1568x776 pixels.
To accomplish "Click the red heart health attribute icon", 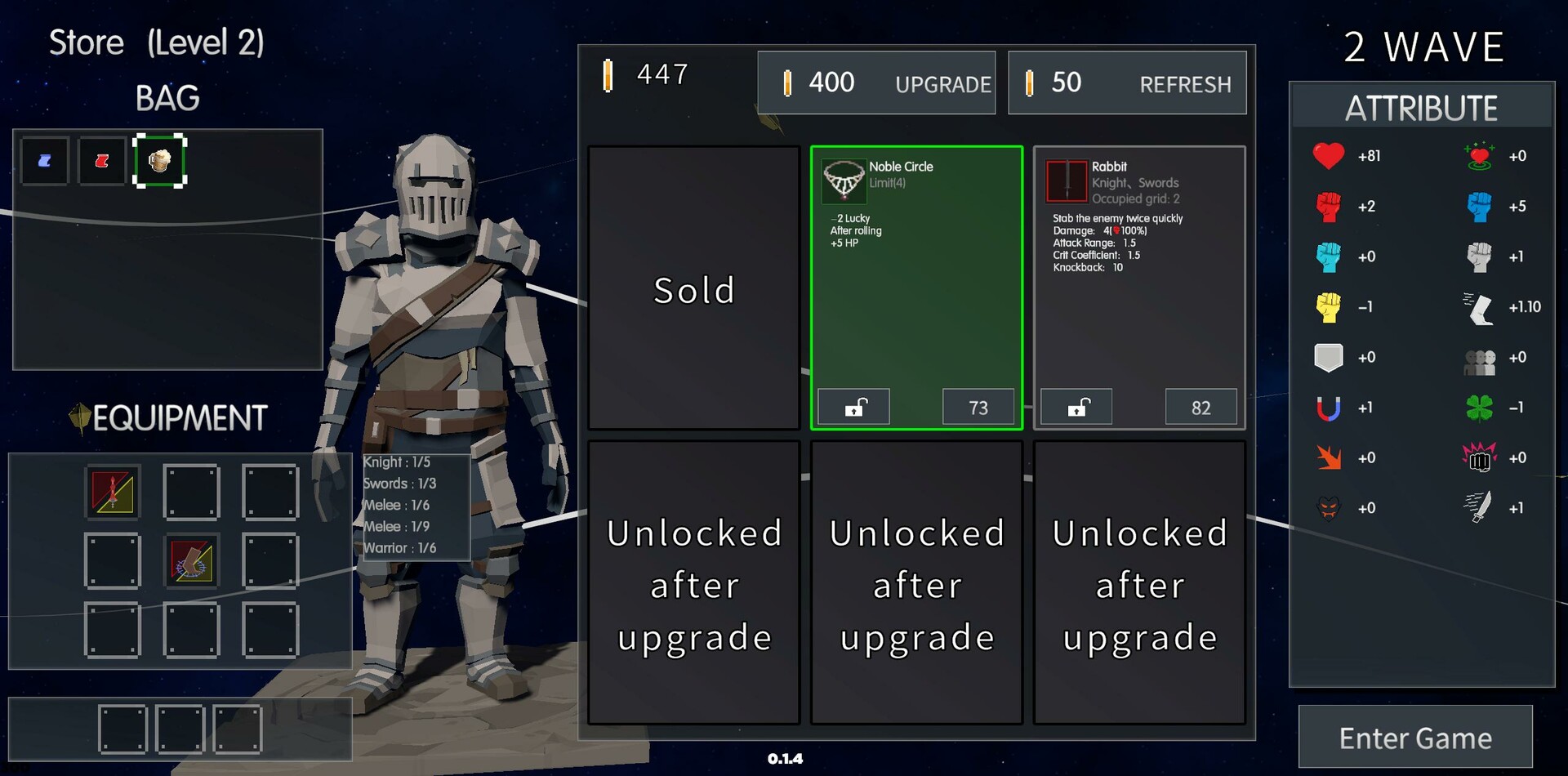I will point(1329,155).
